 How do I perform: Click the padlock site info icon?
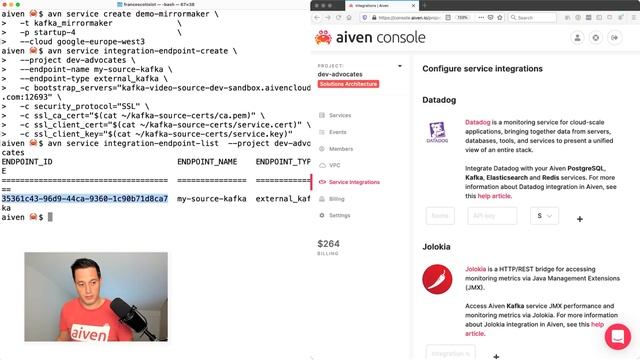(373, 18)
